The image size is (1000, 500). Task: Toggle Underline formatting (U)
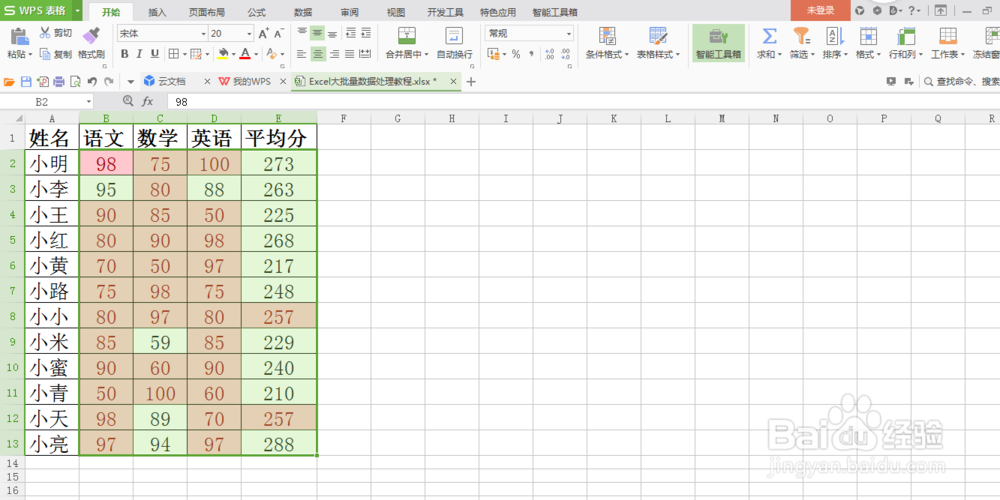coord(154,54)
